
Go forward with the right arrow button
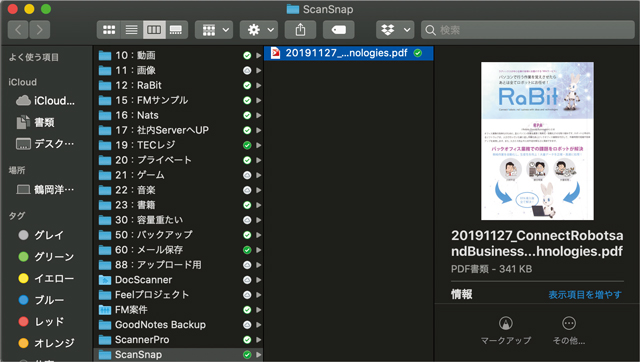pyautogui.click(x=40, y=30)
